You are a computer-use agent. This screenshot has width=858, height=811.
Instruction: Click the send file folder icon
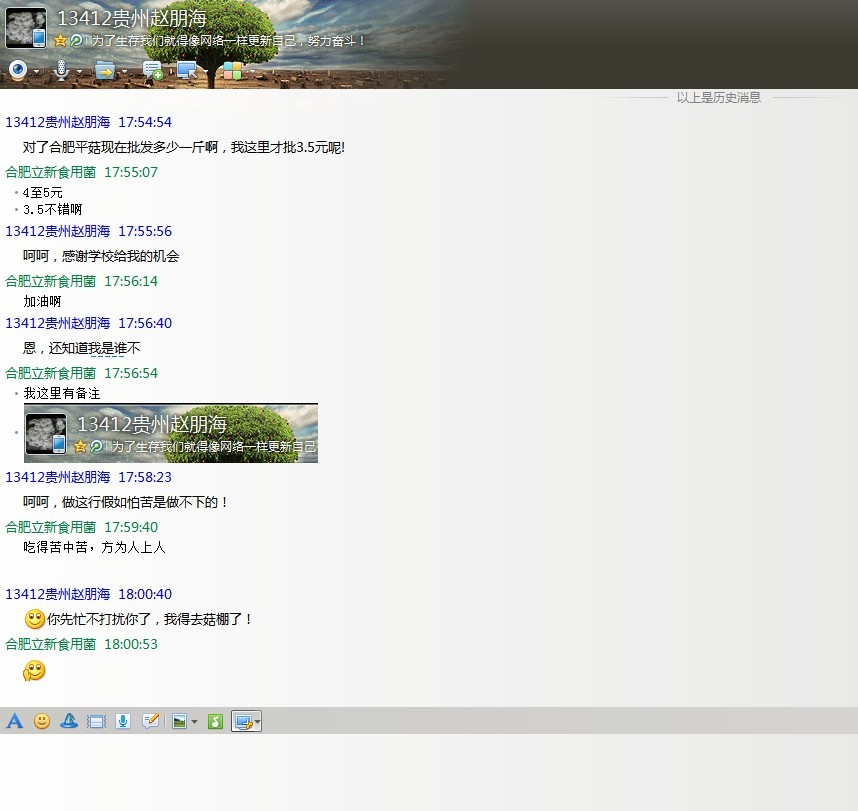tap(105, 71)
